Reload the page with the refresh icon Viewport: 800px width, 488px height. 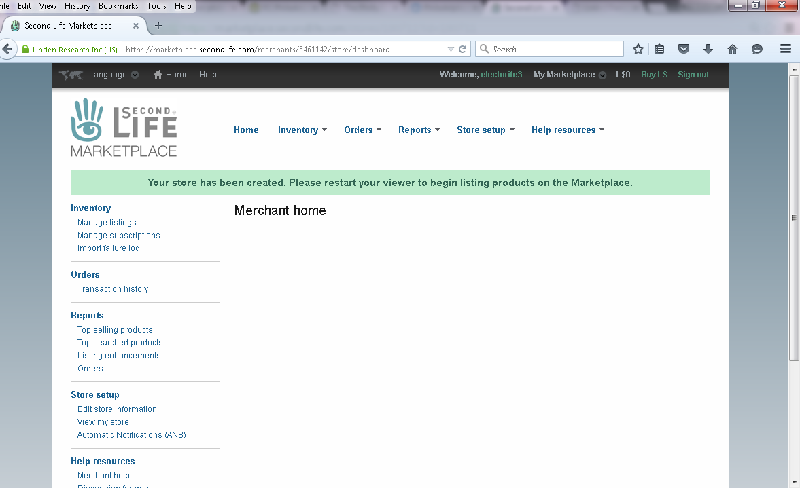coord(462,49)
